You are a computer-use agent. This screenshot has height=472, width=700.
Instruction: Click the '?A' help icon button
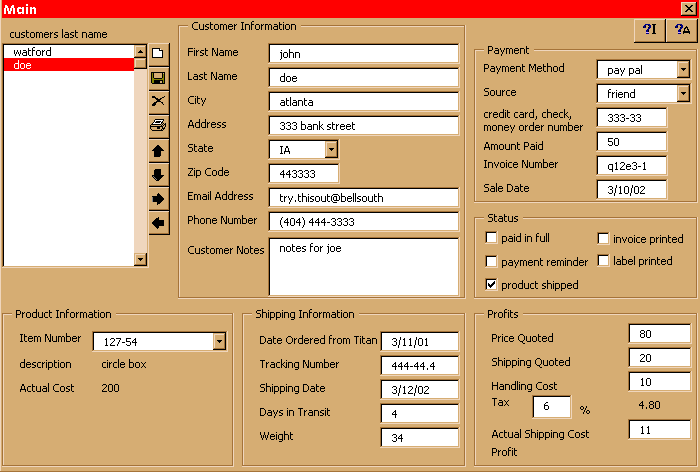[x=680, y=30]
